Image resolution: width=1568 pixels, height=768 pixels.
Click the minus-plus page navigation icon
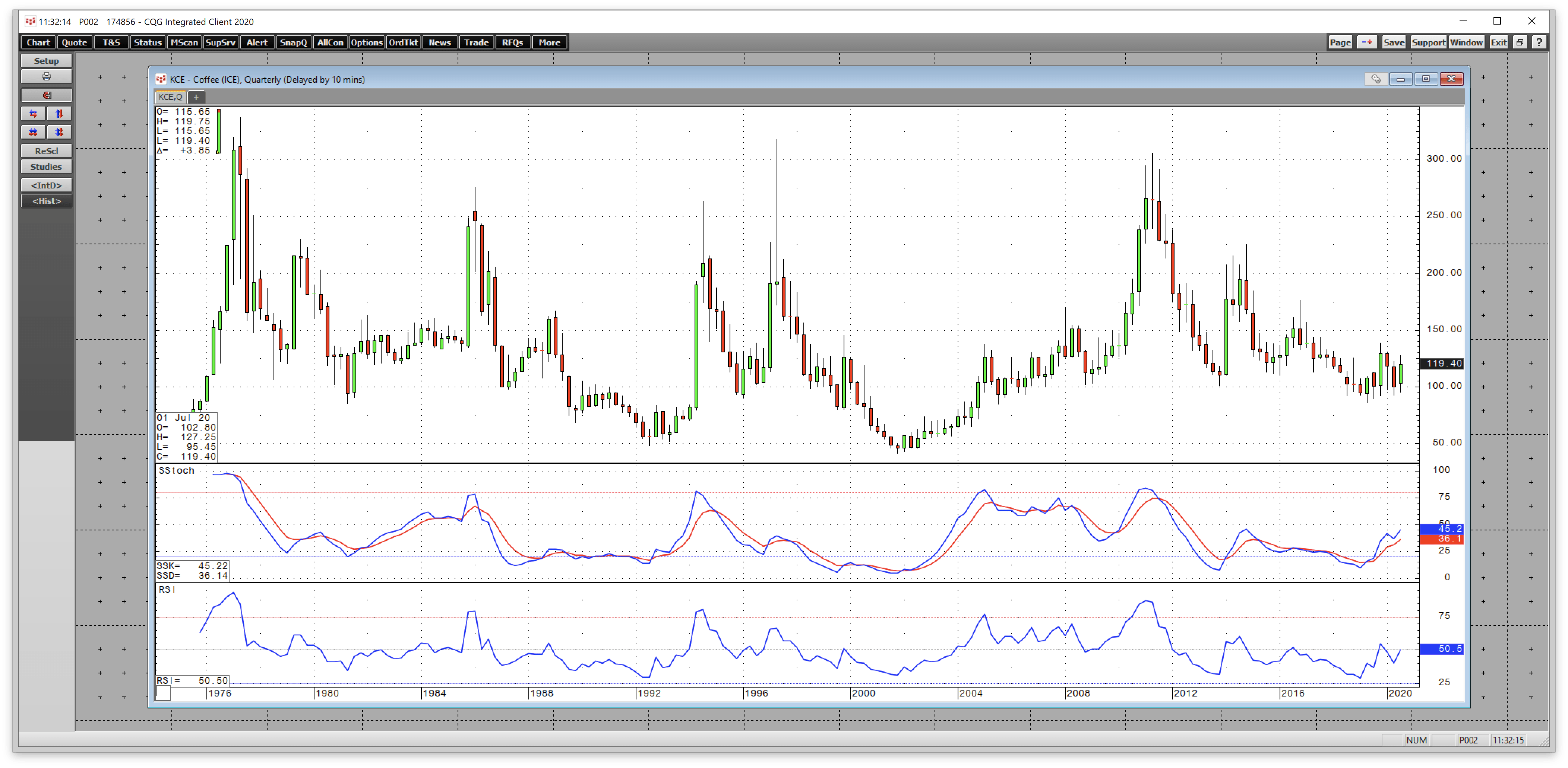(1367, 42)
